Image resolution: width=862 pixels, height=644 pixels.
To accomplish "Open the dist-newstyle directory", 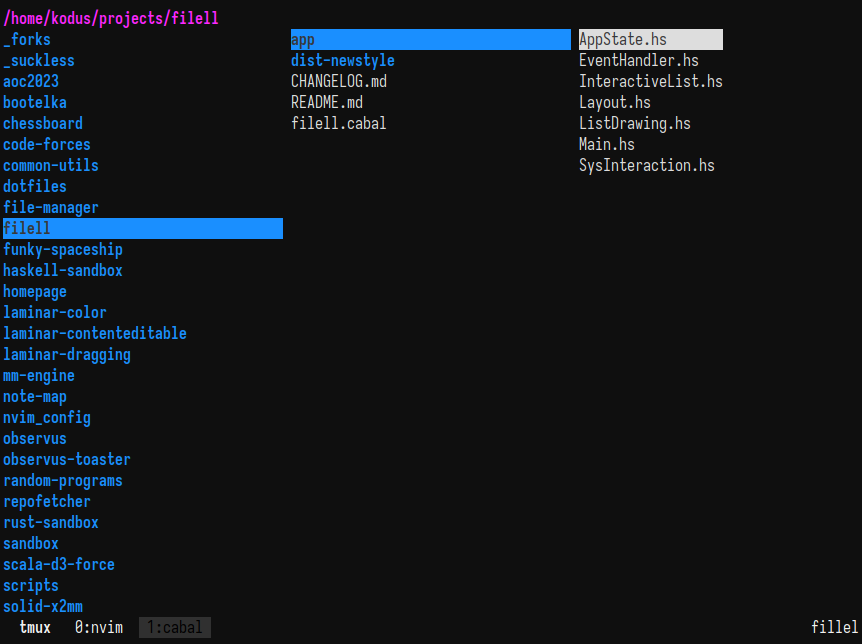I will click(342, 60).
